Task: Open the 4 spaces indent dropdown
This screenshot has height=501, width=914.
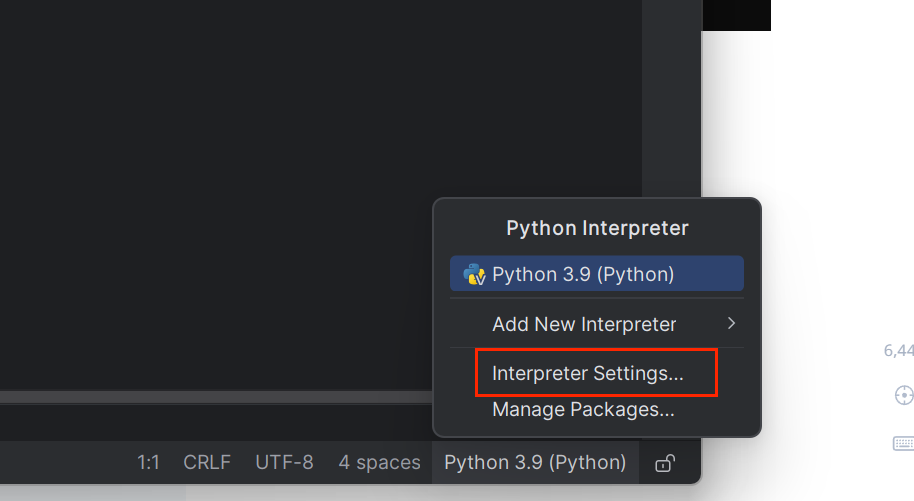Action: (379, 462)
